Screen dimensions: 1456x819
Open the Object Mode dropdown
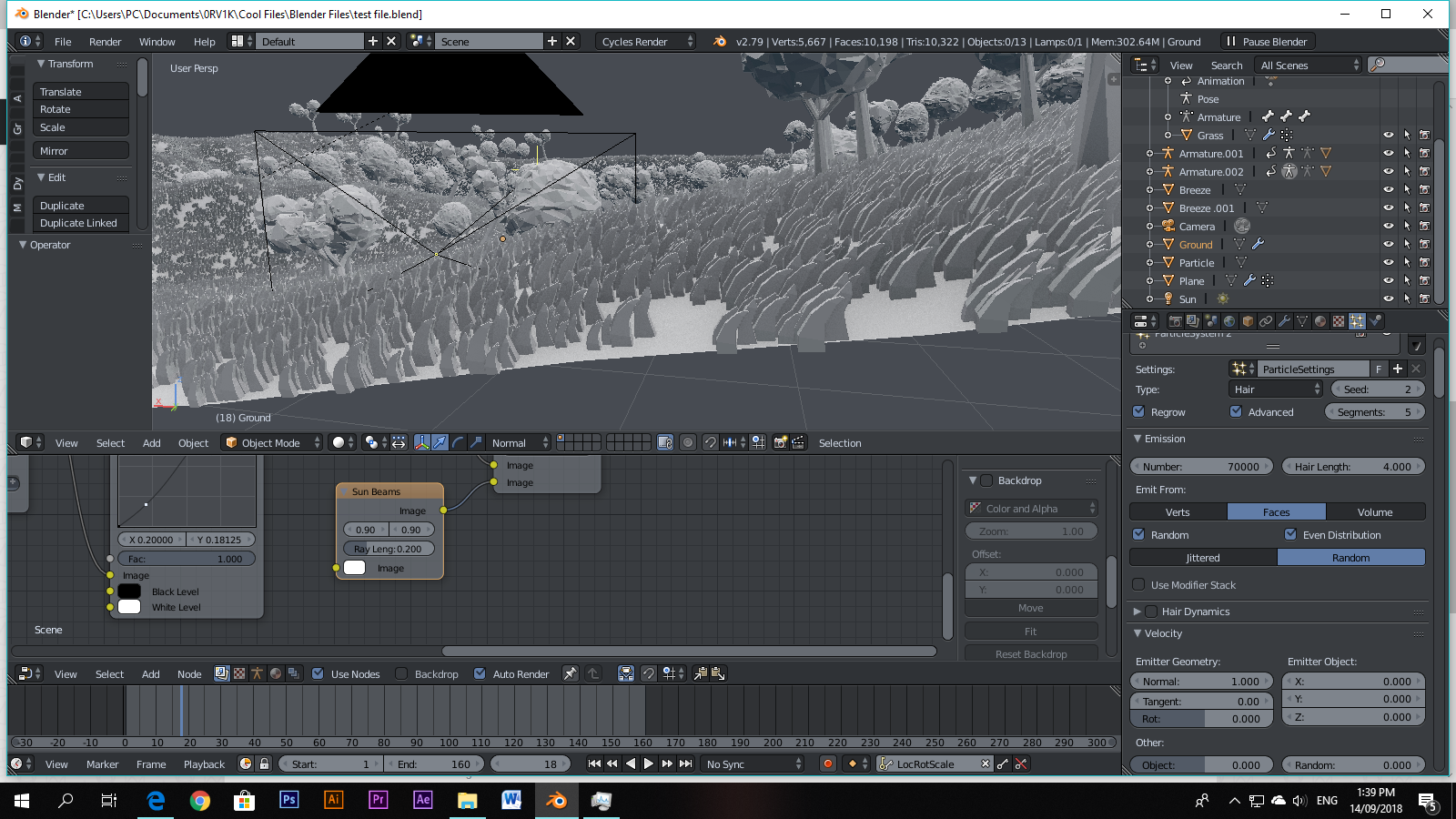(272, 442)
